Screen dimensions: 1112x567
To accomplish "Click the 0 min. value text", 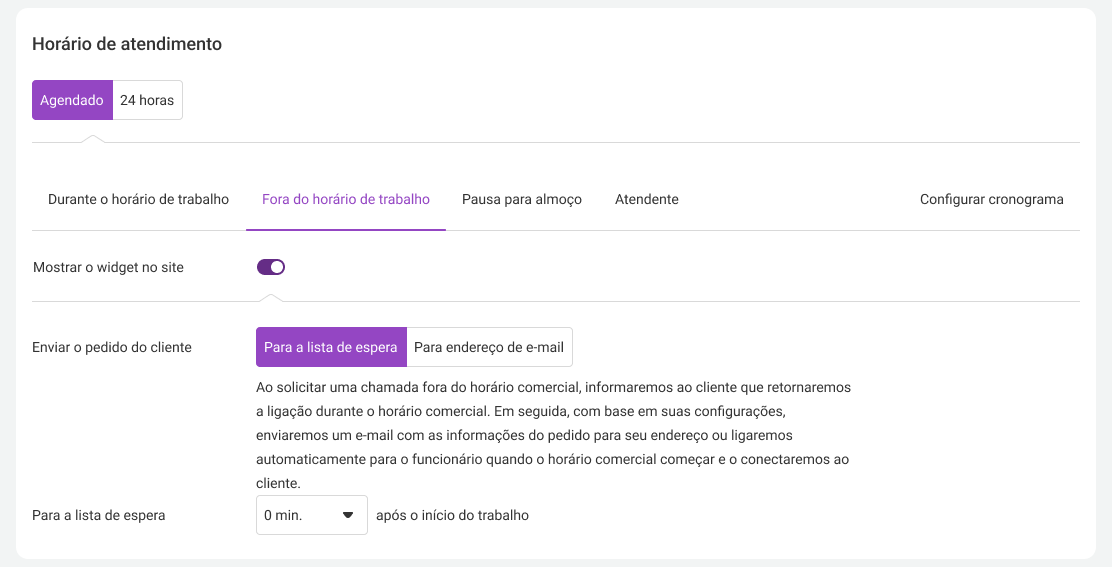I will [x=283, y=515].
